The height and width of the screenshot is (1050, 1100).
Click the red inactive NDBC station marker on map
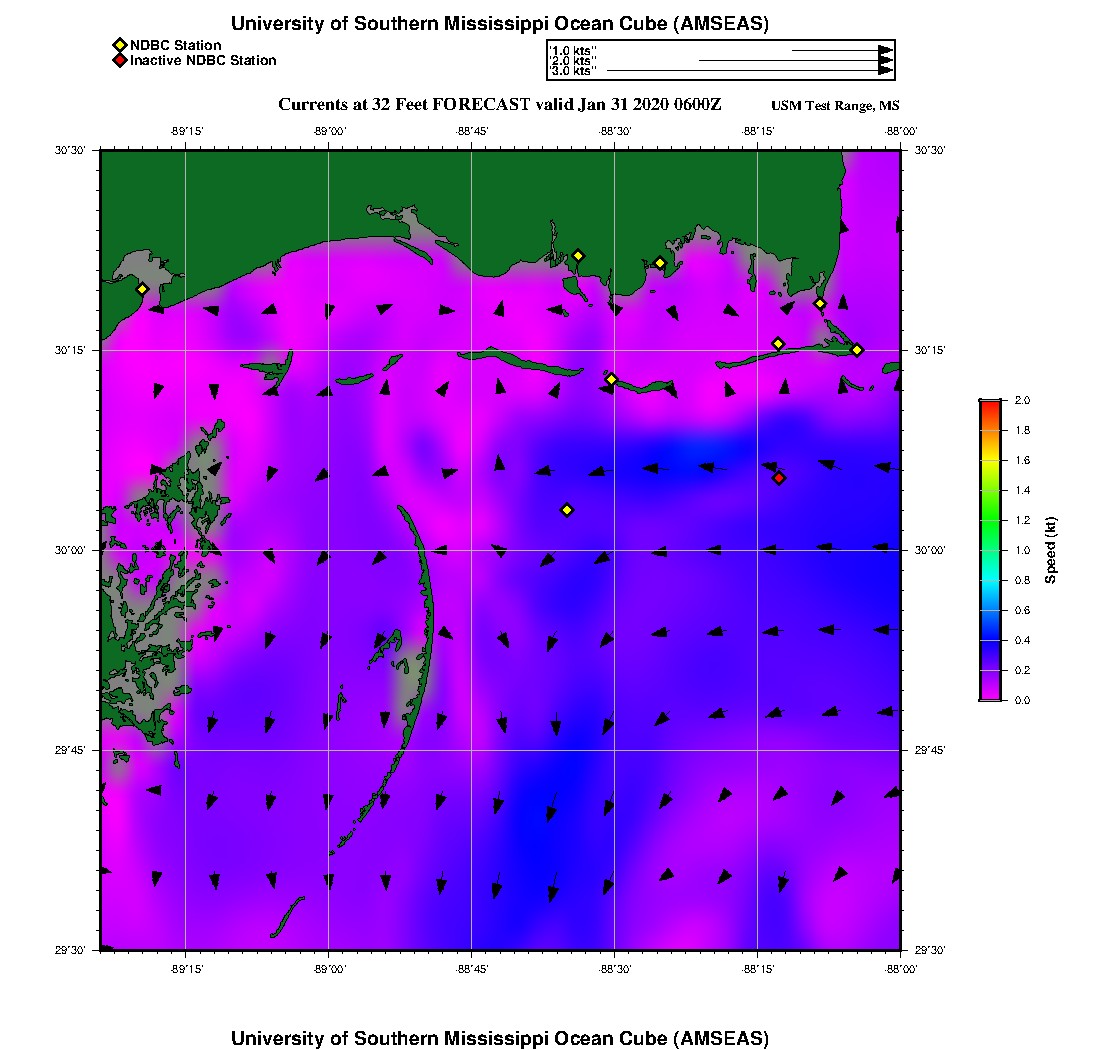pos(779,478)
